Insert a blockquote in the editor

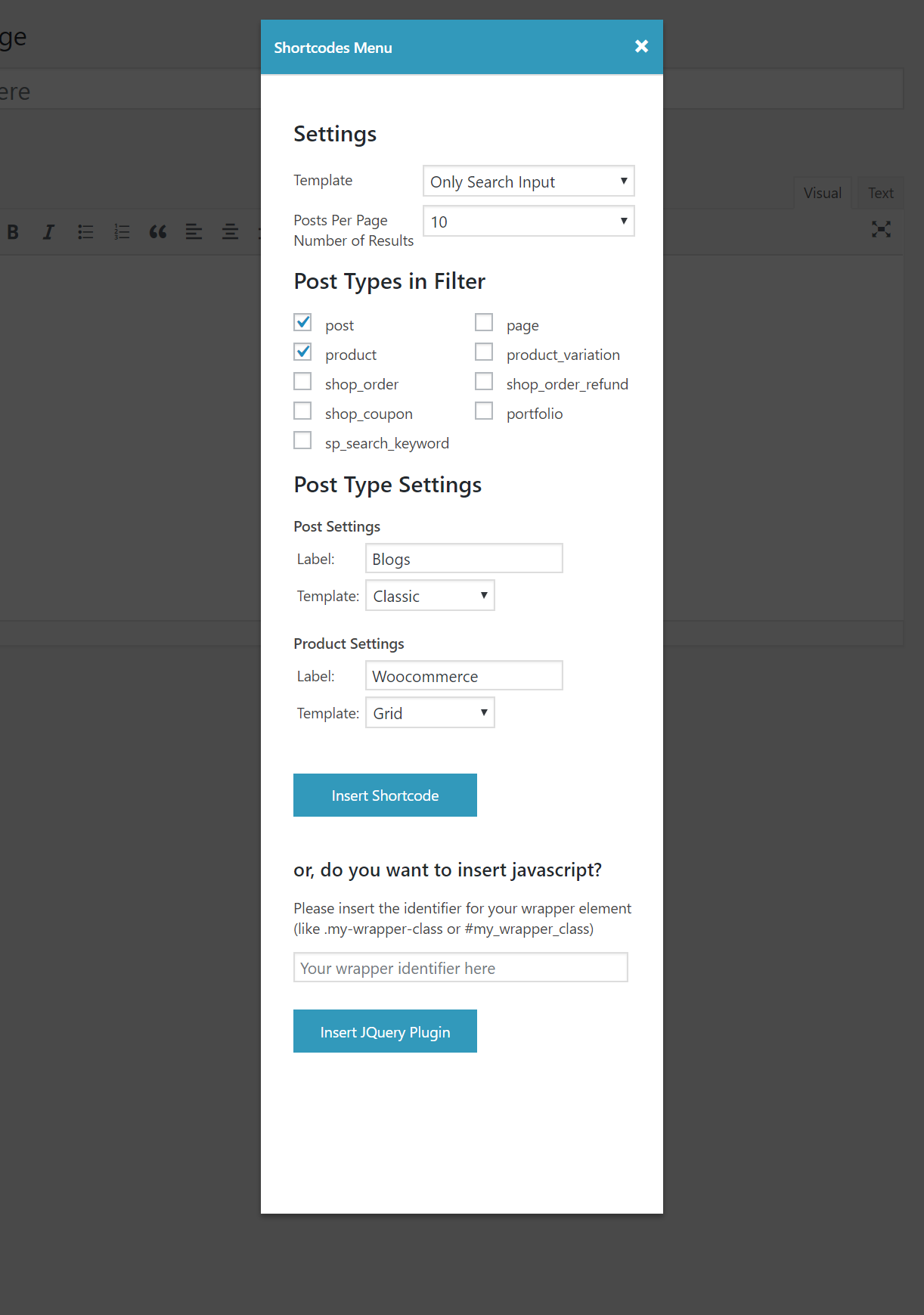(x=158, y=232)
